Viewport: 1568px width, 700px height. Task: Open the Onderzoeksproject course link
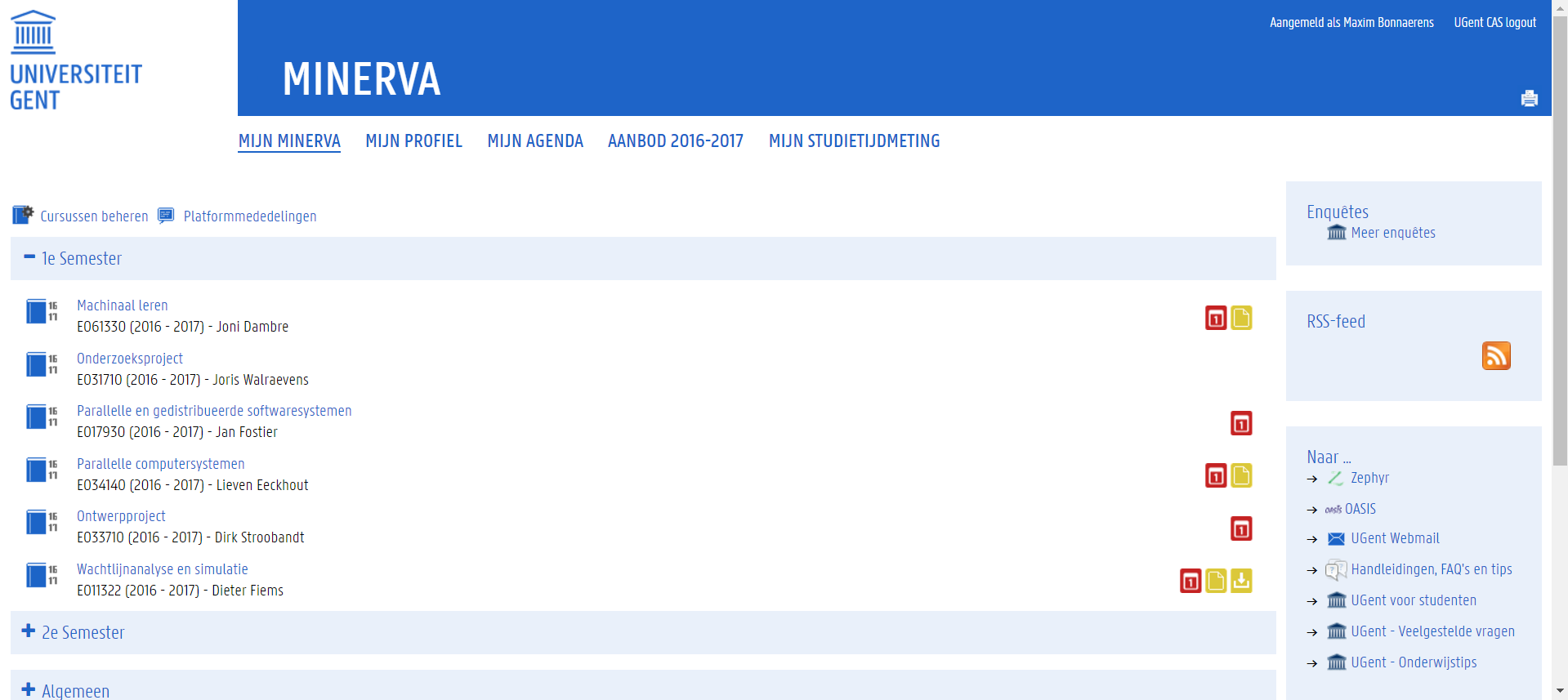[x=130, y=359]
